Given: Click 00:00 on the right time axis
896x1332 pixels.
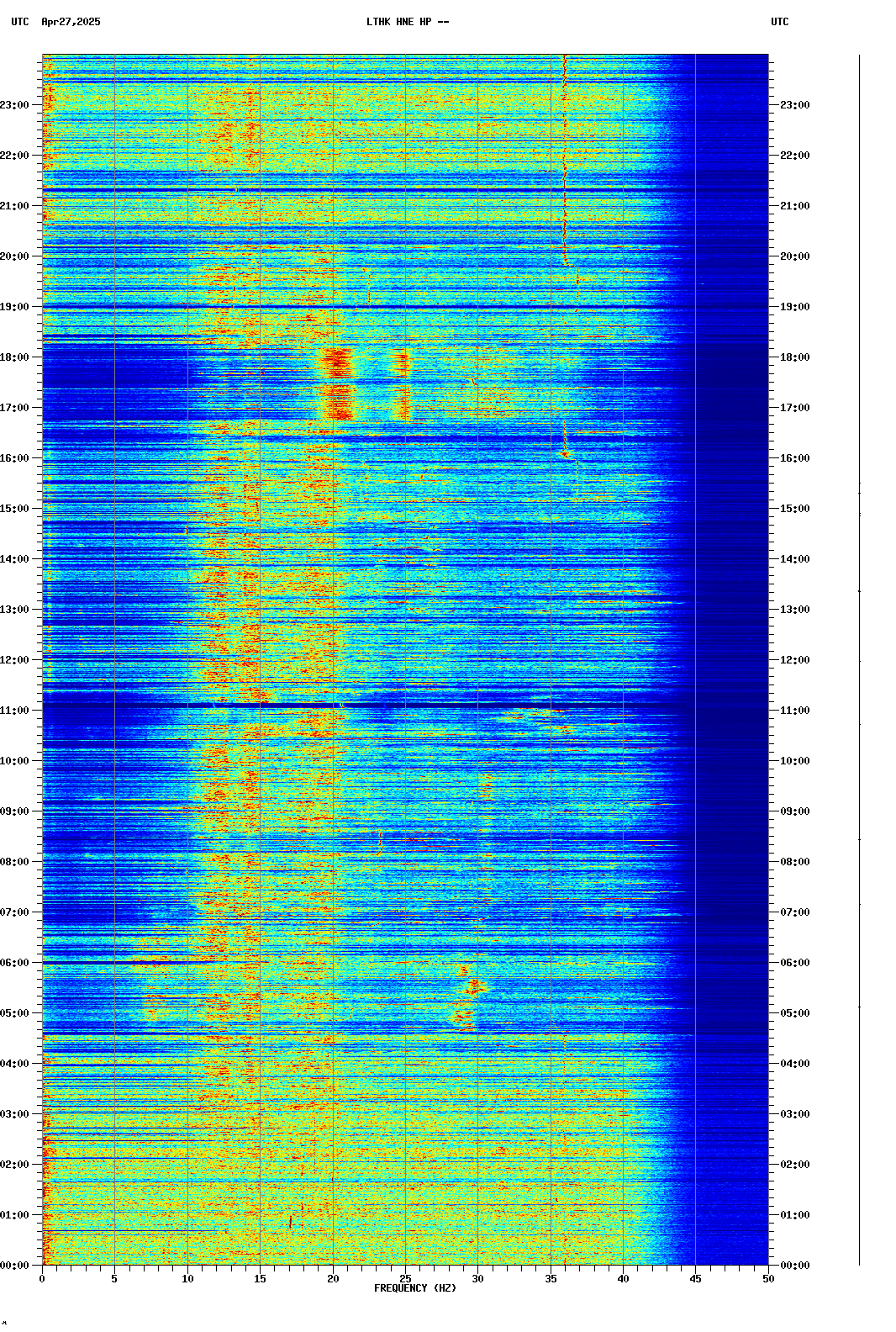Looking at the screenshot, I should 795,1266.
